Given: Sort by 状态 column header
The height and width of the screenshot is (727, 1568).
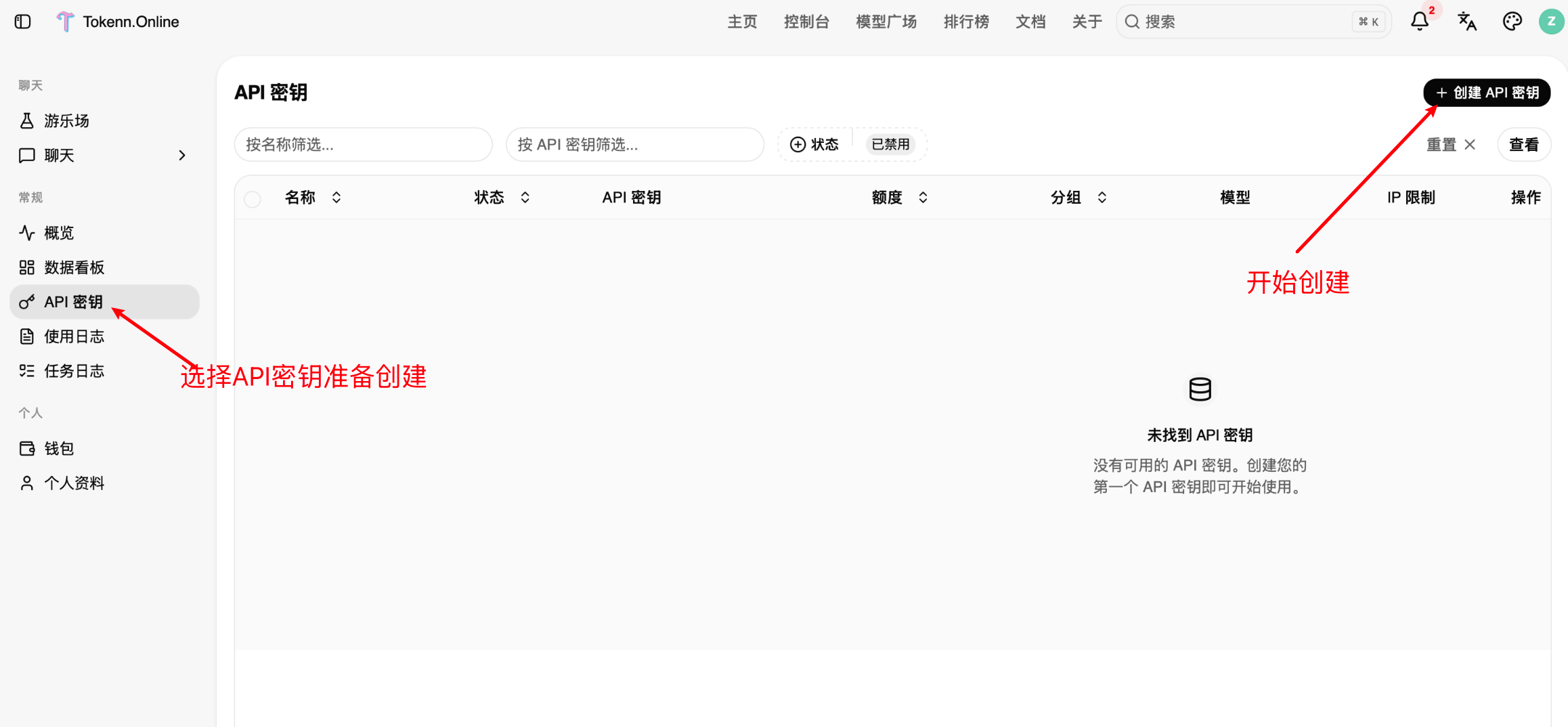Looking at the screenshot, I should pos(502,197).
